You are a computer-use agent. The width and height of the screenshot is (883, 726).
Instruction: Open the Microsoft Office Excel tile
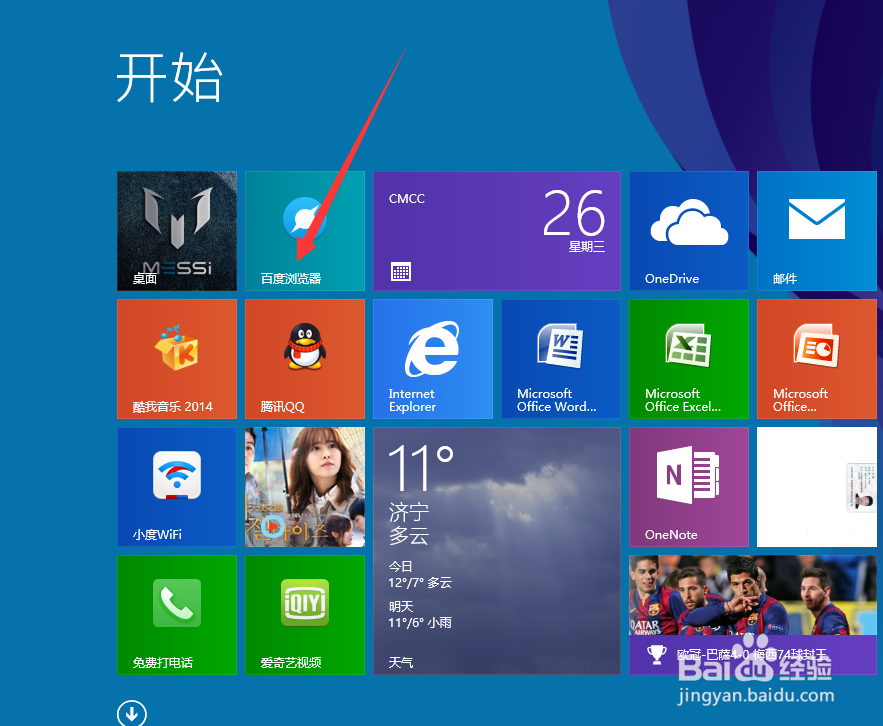pyautogui.click(x=689, y=359)
